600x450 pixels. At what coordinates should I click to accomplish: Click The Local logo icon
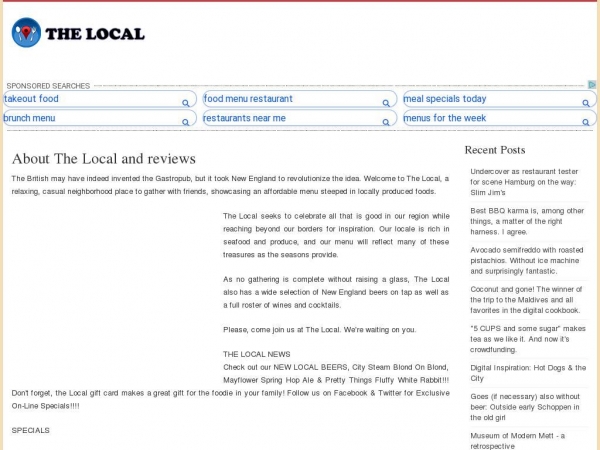point(26,33)
